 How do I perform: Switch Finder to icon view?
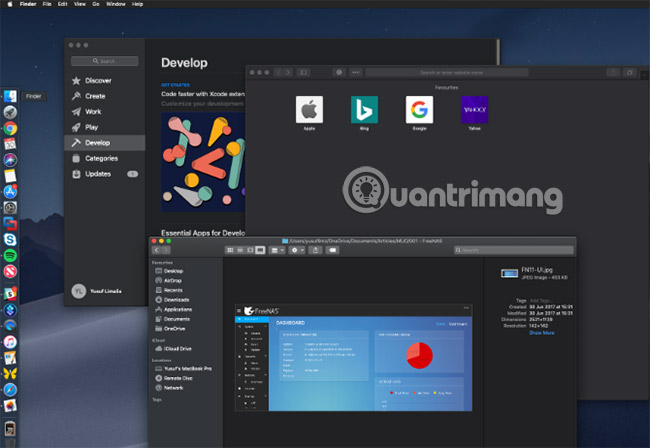click(x=230, y=250)
